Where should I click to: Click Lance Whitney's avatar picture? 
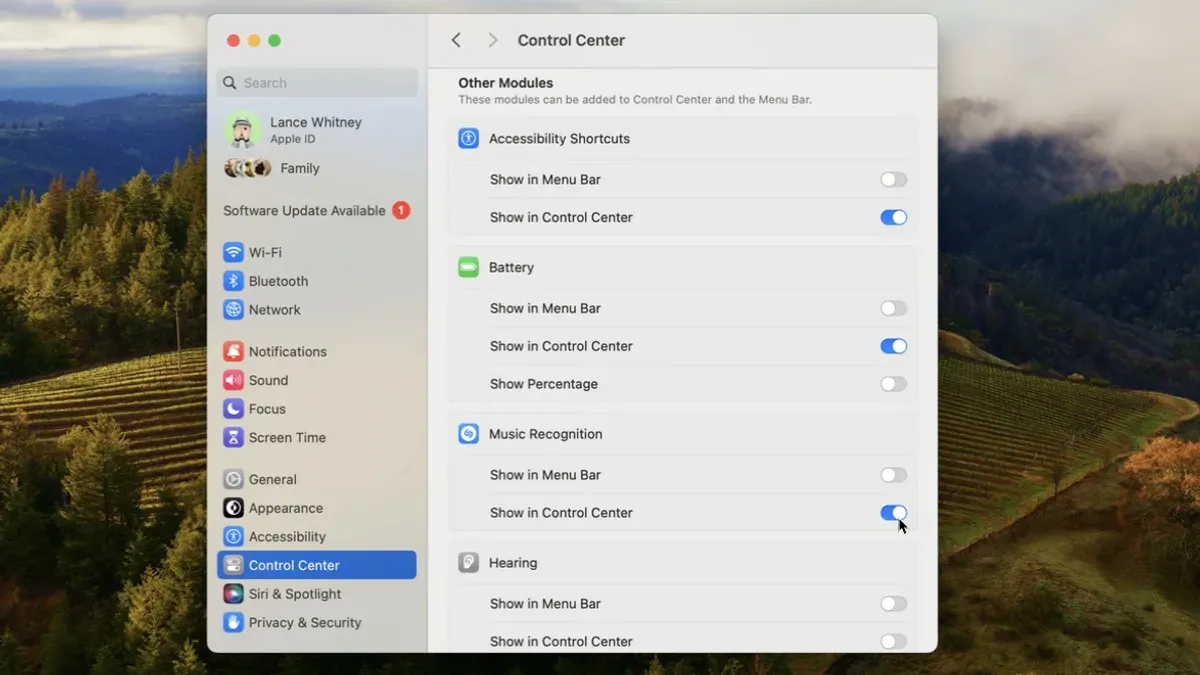point(243,130)
